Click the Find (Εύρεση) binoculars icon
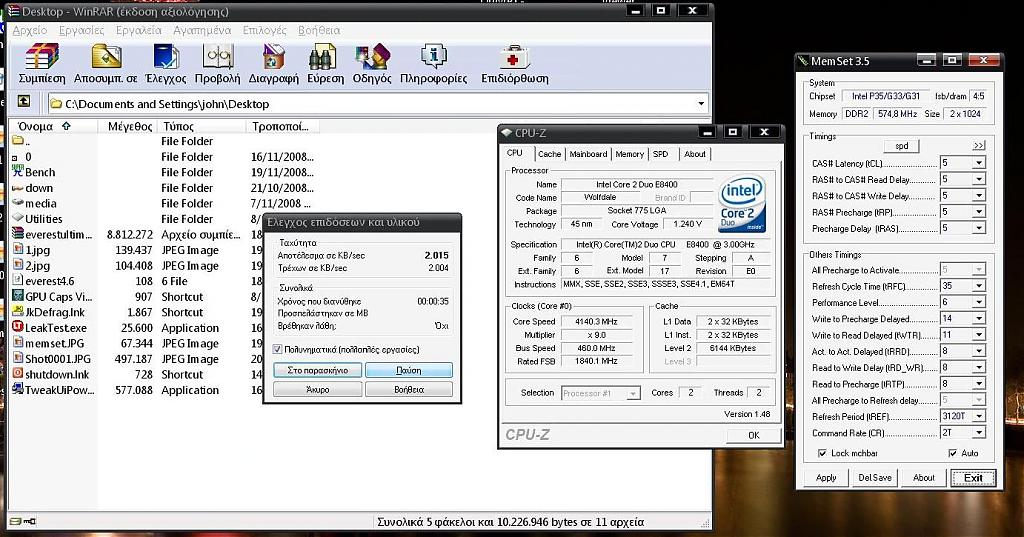The image size is (1024, 537). [323, 57]
